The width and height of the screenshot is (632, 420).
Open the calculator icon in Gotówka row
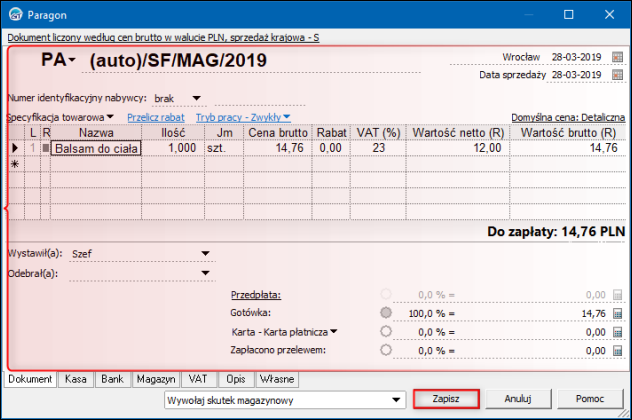click(x=617, y=313)
